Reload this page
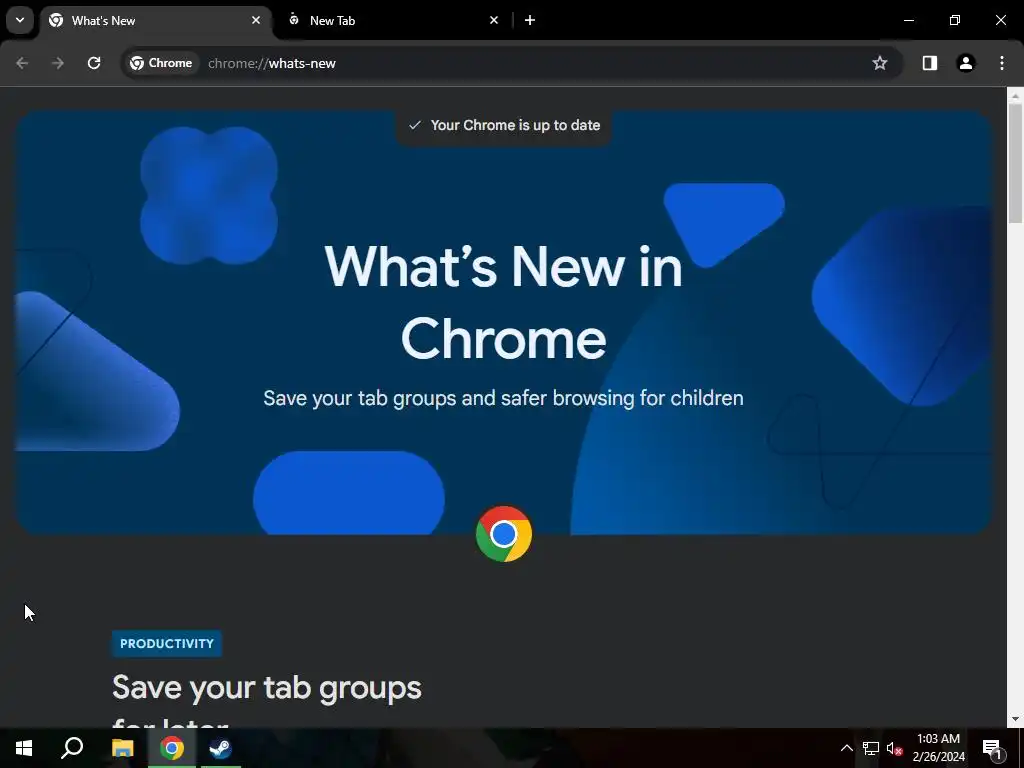Image resolution: width=1024 pixels, height=768 pixels. click(x=94, y=63)
